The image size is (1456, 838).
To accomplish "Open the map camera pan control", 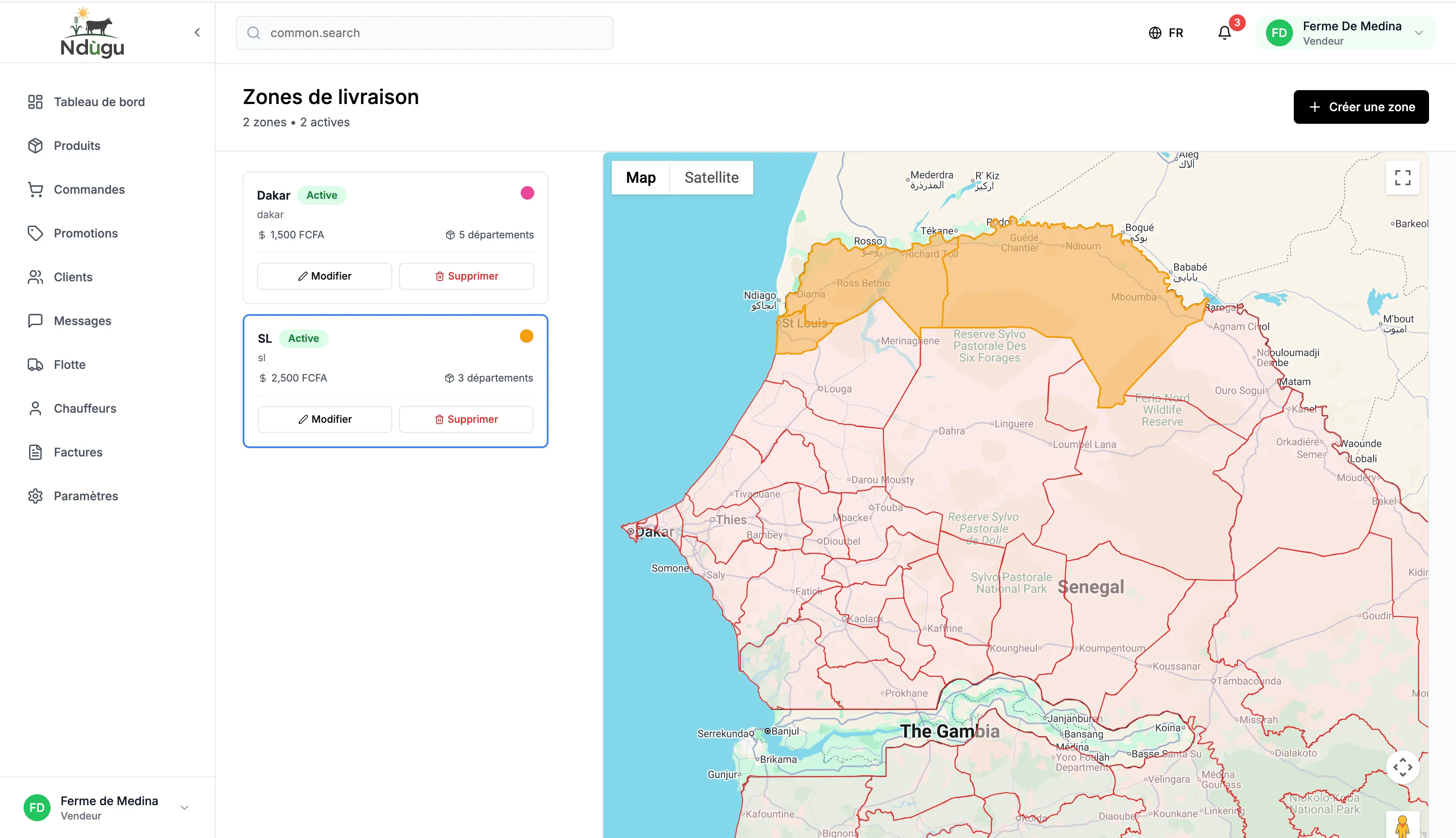I will 1402,767.
